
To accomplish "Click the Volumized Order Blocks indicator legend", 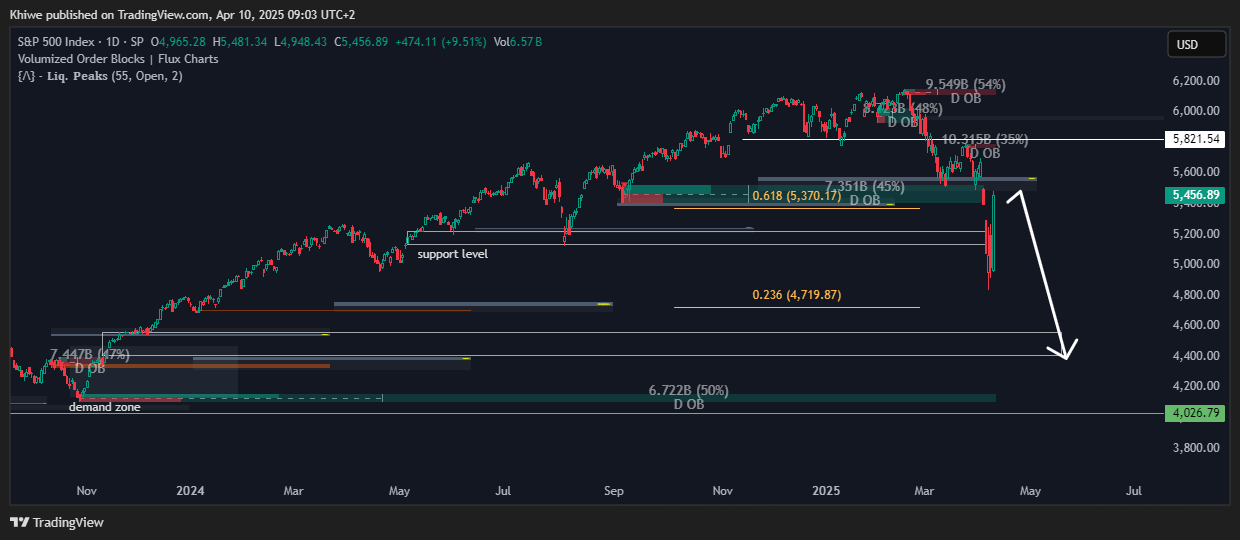I will (118, 59).
